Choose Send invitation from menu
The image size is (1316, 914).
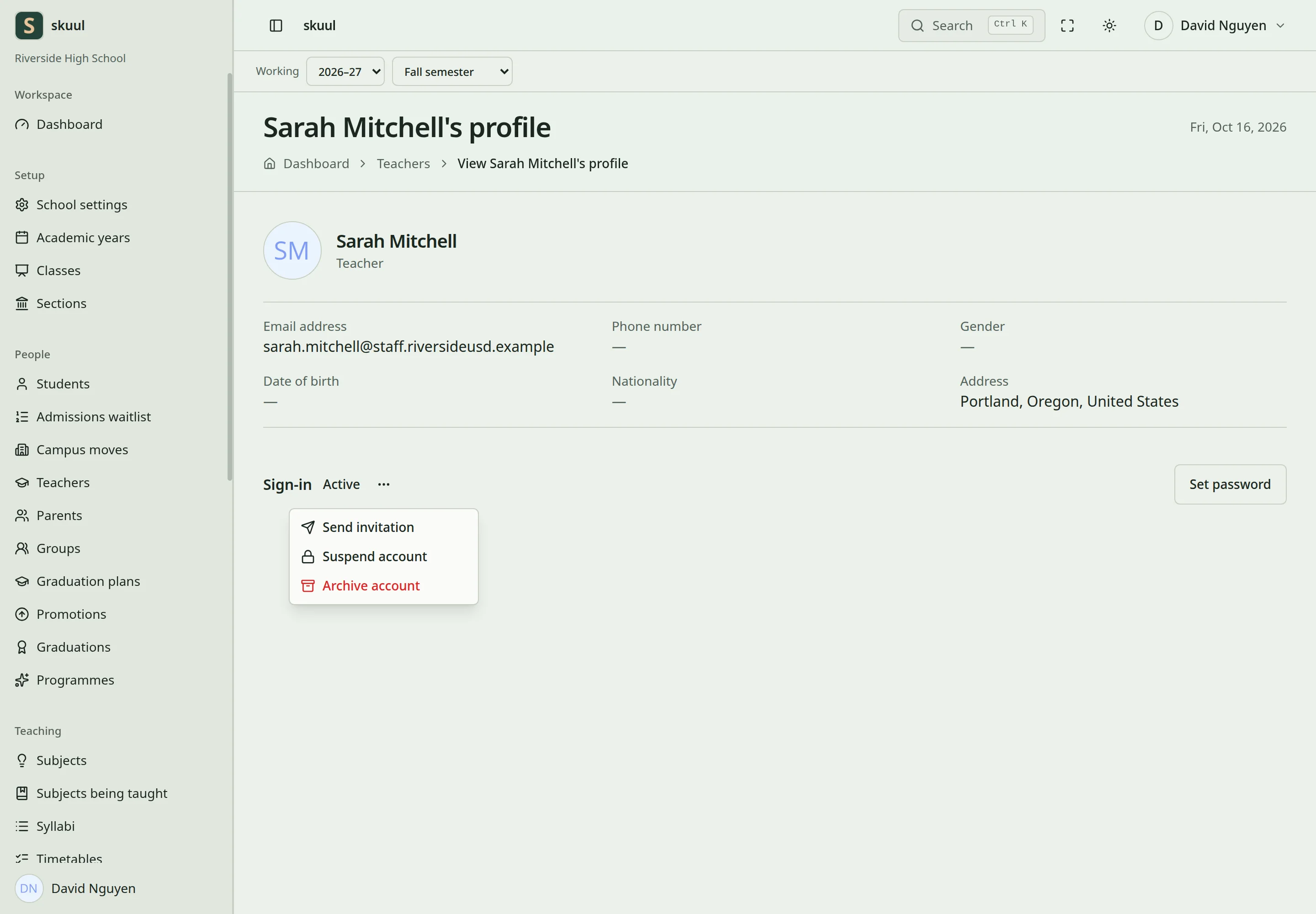384,527
